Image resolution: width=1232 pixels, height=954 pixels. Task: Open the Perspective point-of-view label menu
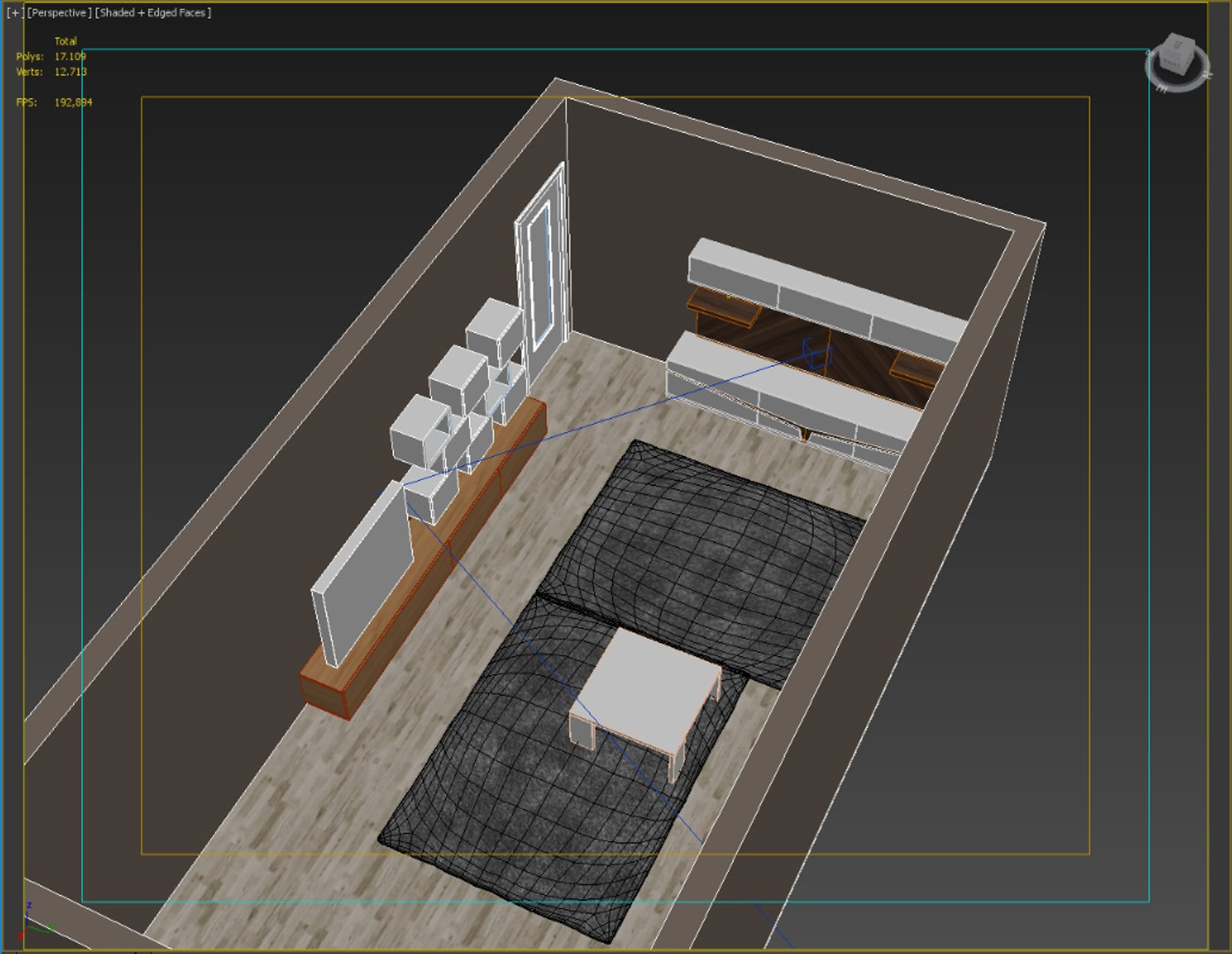click(x=59, y=13)
